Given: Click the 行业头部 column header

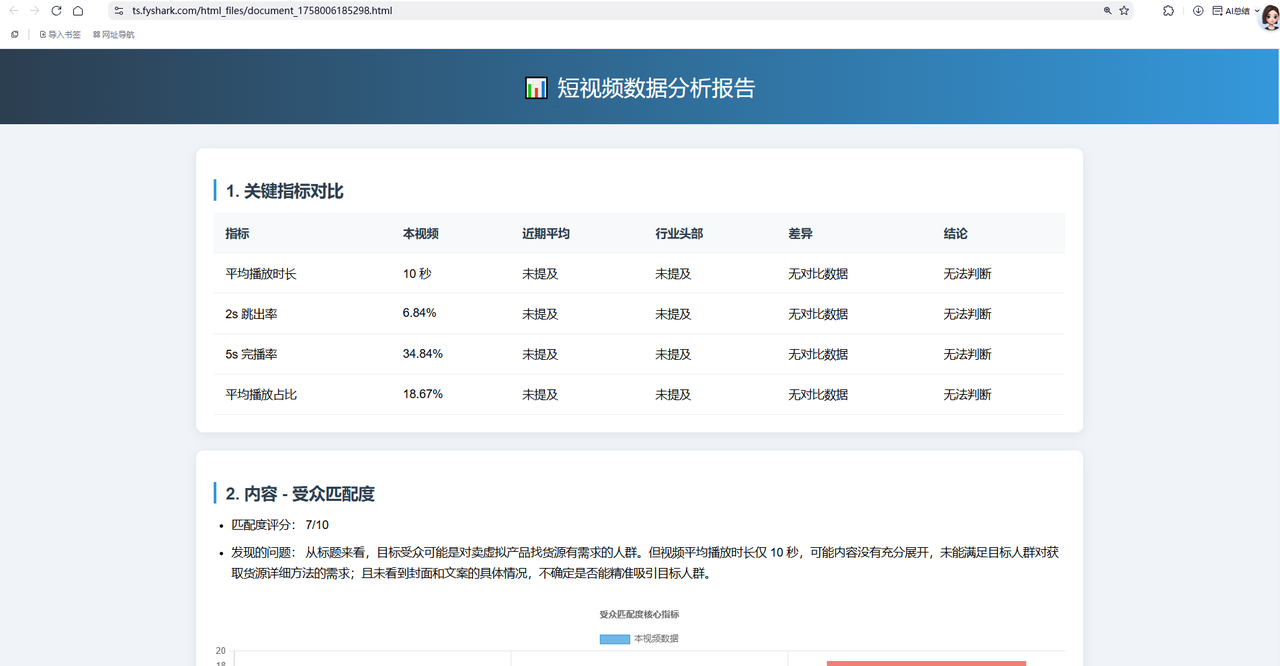Looking at the screenshot, I should [679, 233].
